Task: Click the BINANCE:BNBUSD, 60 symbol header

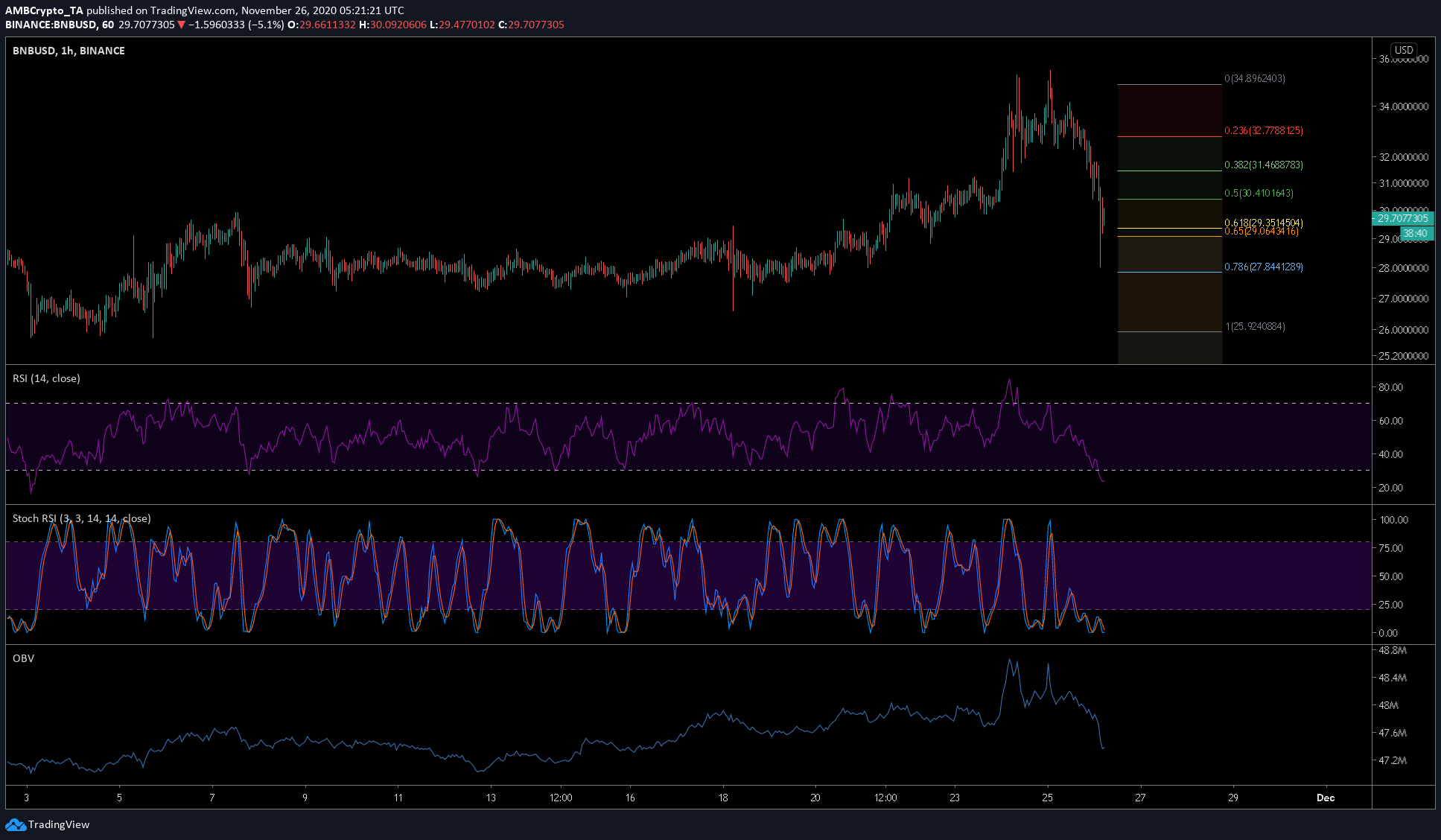Action: click(x=60, y=25)
